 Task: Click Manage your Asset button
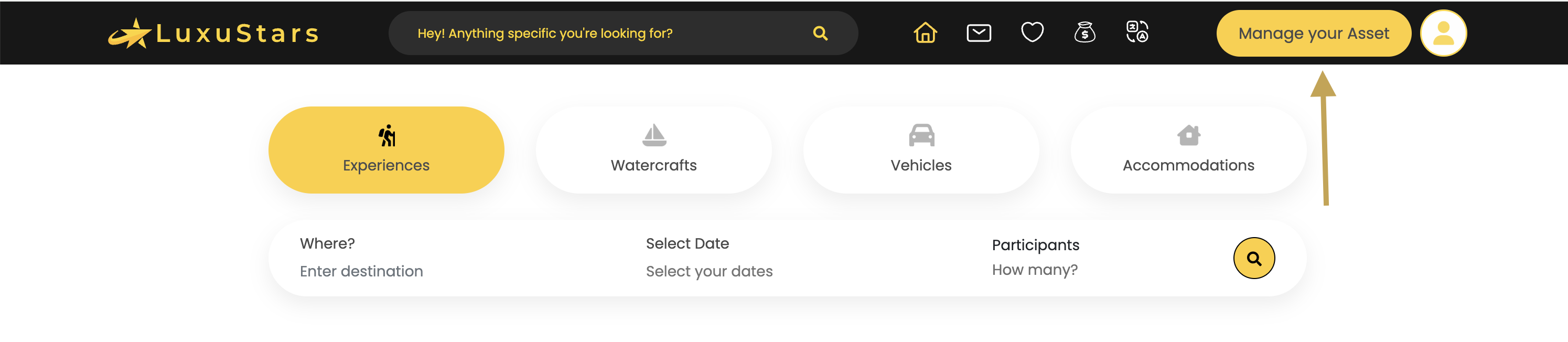click(x=1313, y=34)
